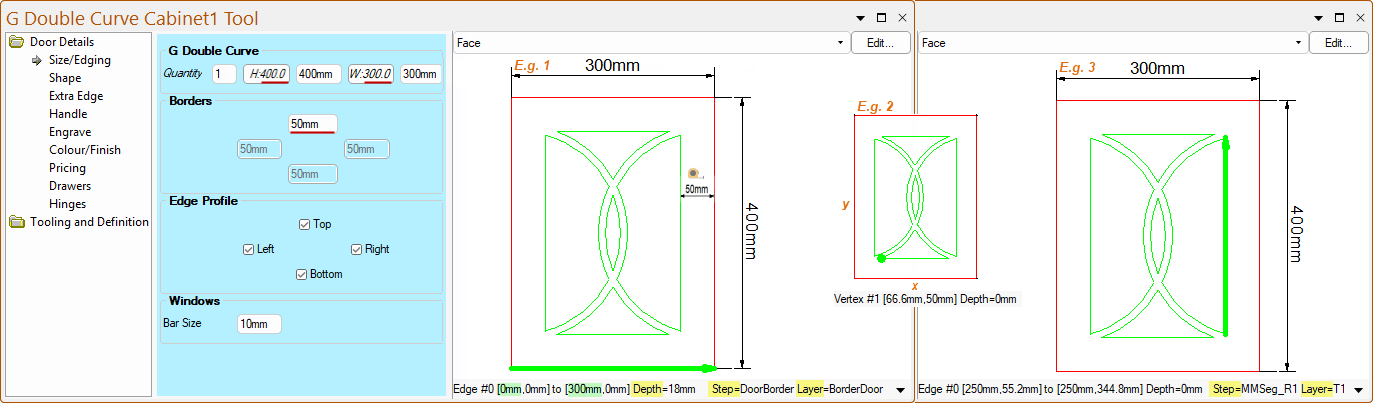Disable the Bottom edge profile checkbox
This screenshot has width=1373, height=403.
pyautogui.click(x=301, y=274)
